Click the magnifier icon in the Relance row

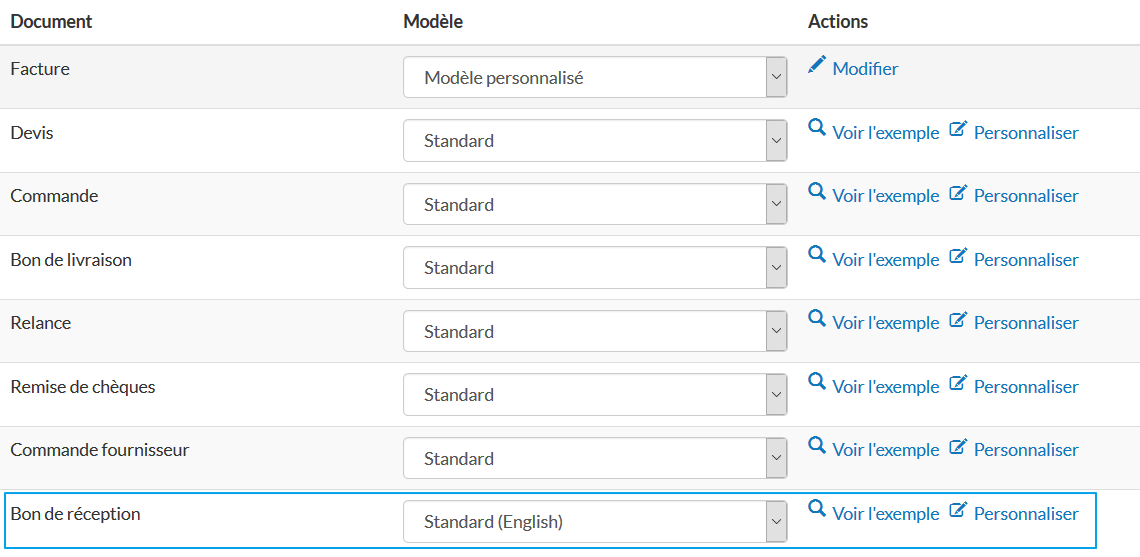[817, 319]
